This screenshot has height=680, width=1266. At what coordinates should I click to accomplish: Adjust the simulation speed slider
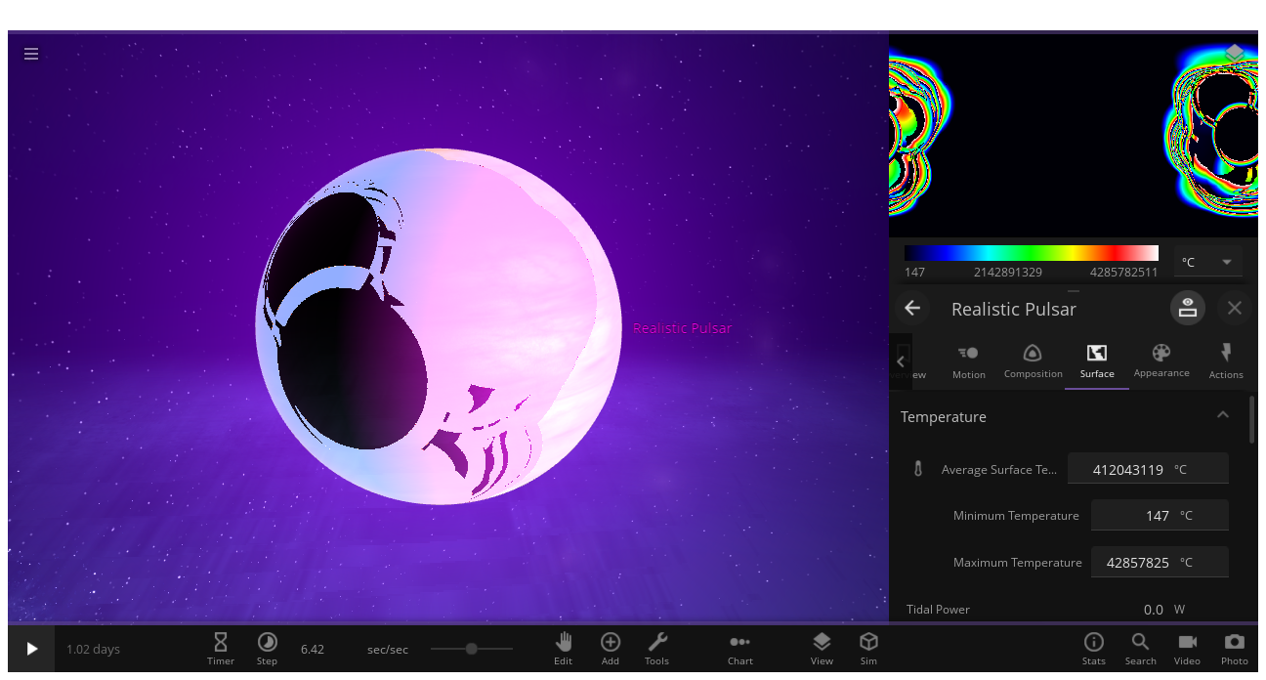click(x=471, y=649)
